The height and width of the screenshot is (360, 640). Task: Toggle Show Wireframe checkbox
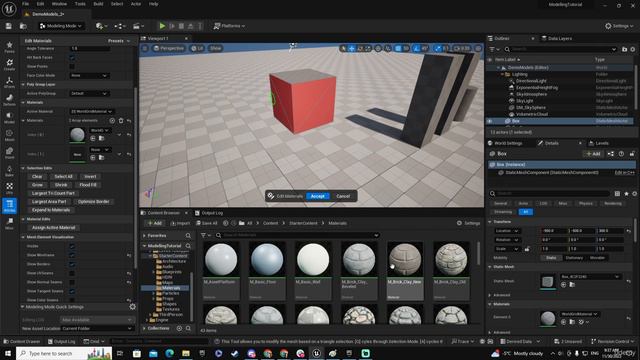tap(72, 255)
